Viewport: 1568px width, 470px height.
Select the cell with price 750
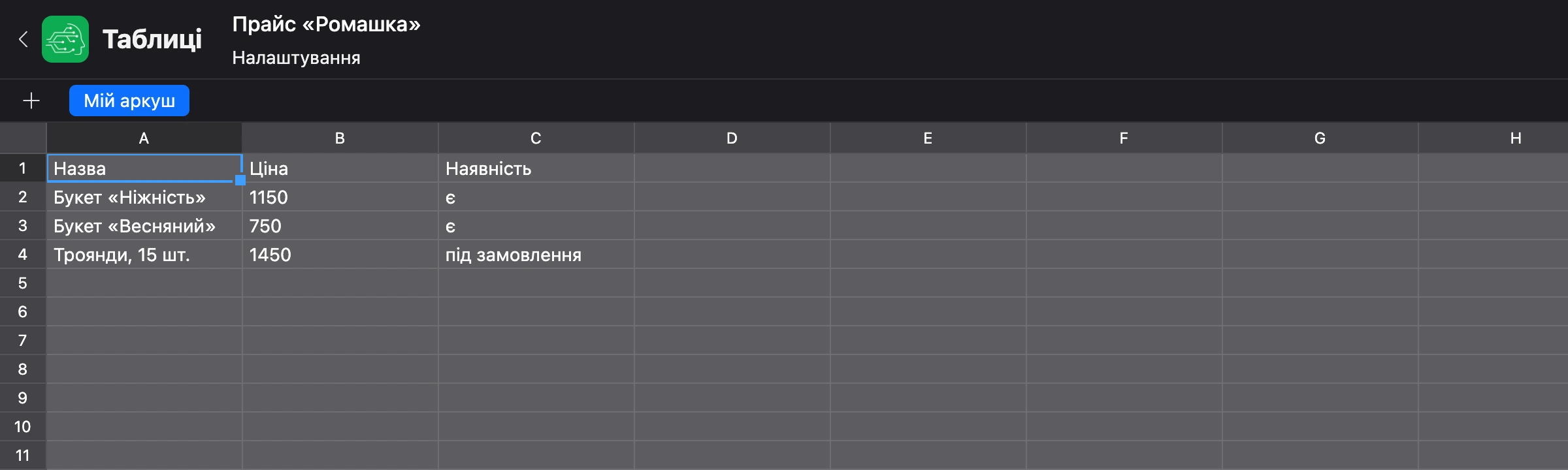coord(340,225)
